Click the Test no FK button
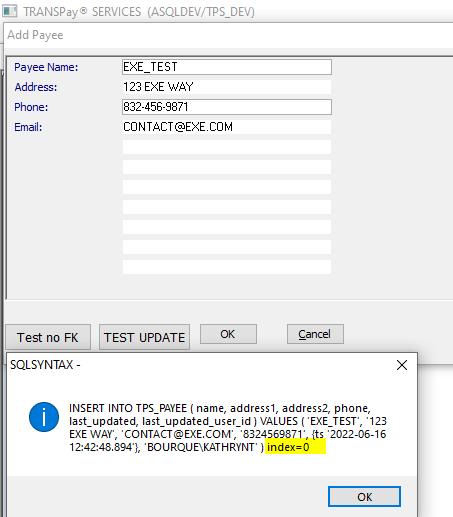Image resolution: width=453 pixels, height=517 pixels. pyautogui.click(x=48, y=337)
